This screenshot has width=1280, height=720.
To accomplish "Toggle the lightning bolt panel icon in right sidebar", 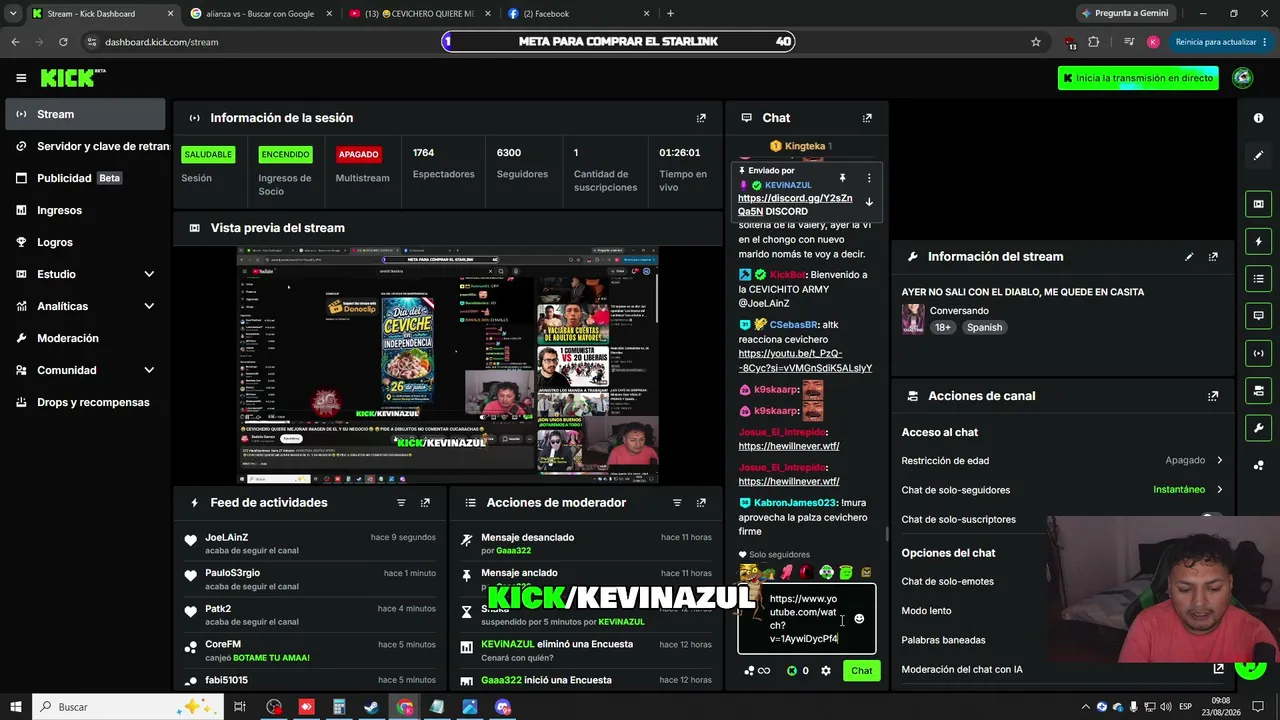I will tap(1259, 241).
